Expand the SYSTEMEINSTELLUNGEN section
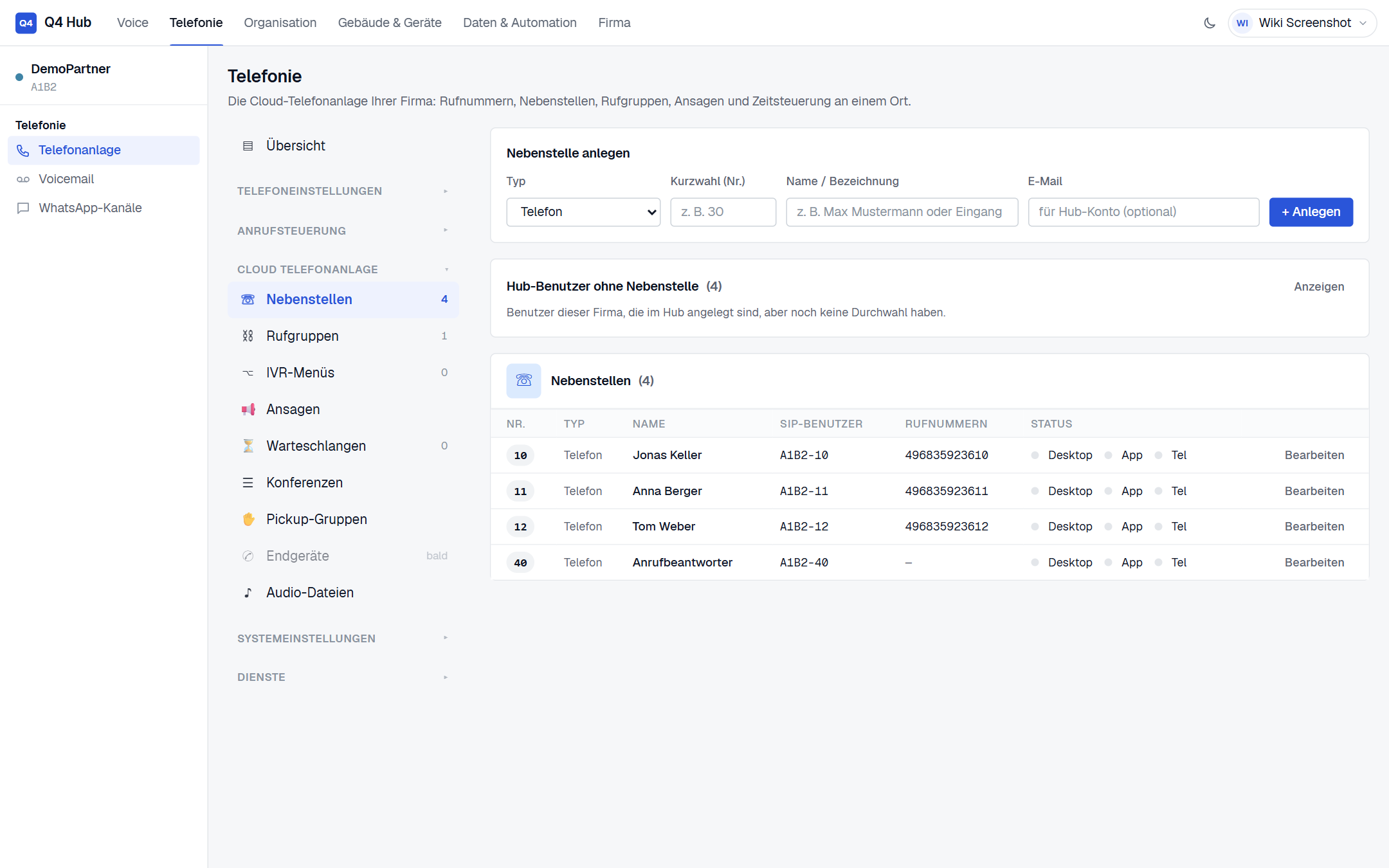Viewport: 1389px width, 868px height. [343, 638]
